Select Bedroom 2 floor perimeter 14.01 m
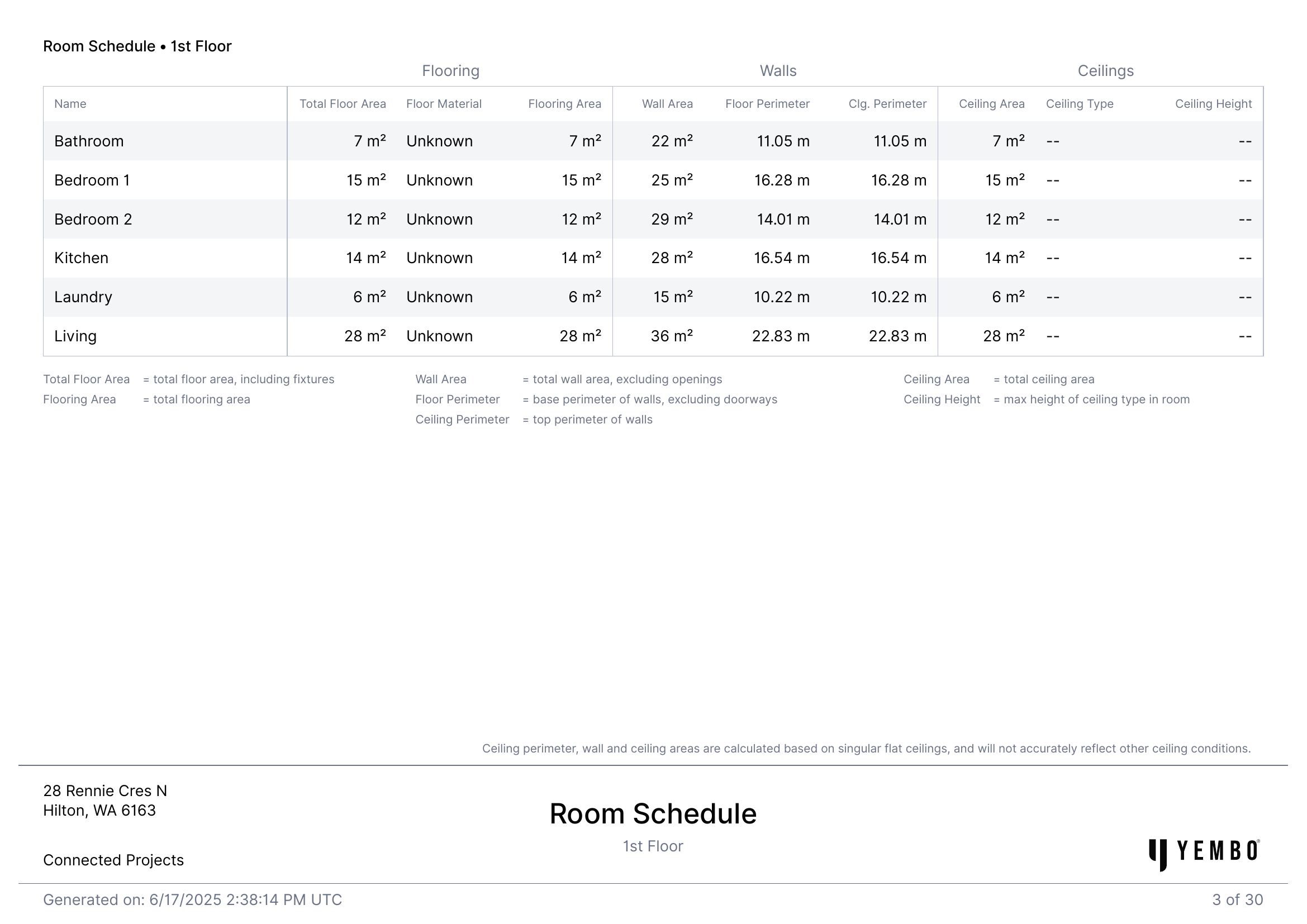1307x924 pixels. [x=783, y=219]
